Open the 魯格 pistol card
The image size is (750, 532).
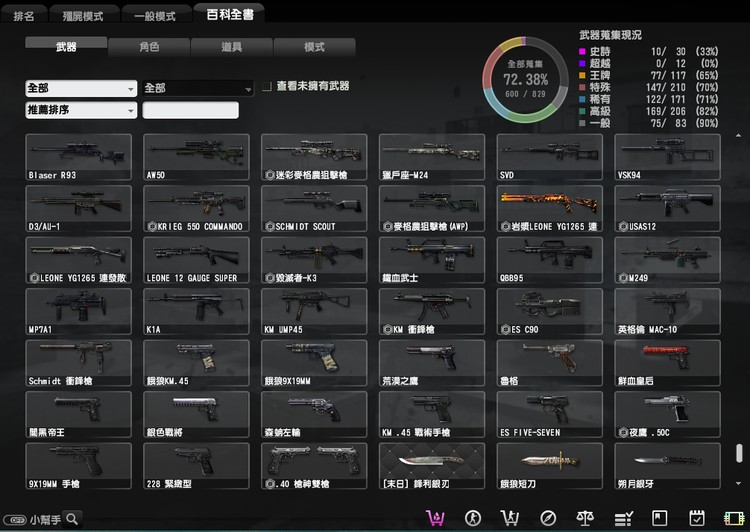[x=550, y=363]
